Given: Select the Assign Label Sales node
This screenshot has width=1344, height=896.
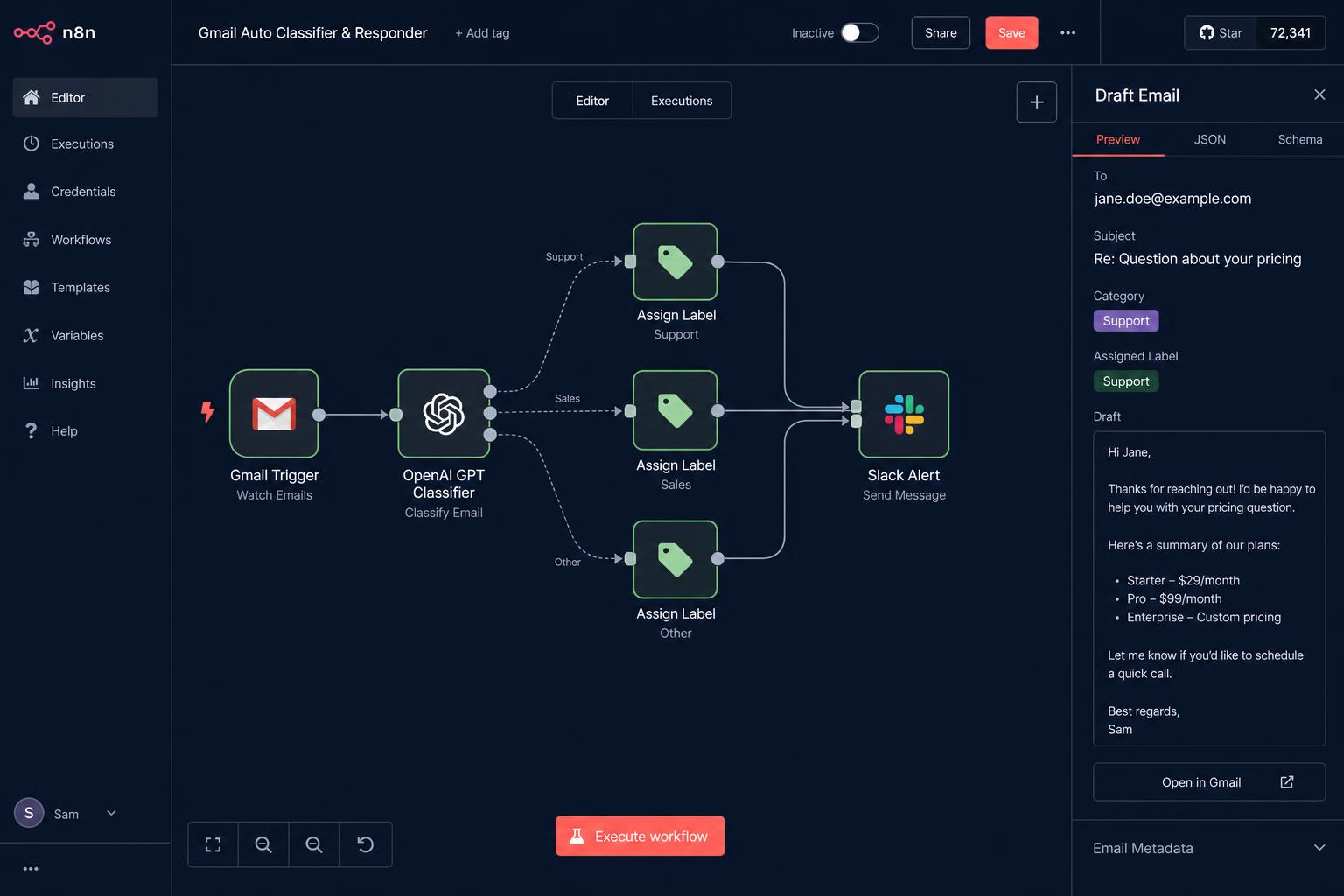Looking at the screenshot, I should (675, 410).
